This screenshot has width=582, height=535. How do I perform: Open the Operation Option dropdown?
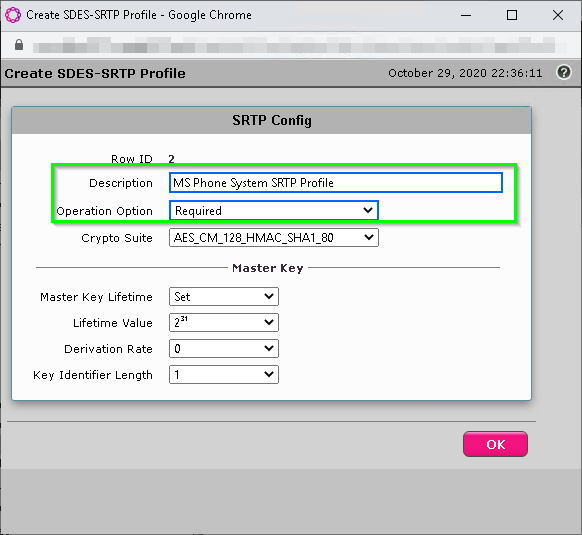(274, 210)
